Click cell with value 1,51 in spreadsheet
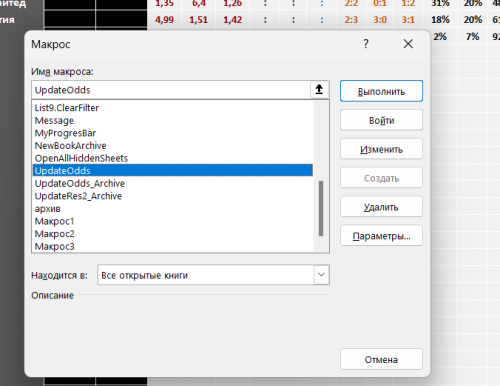The width and height of the screenshot is (500, 386). click(199, 20)
